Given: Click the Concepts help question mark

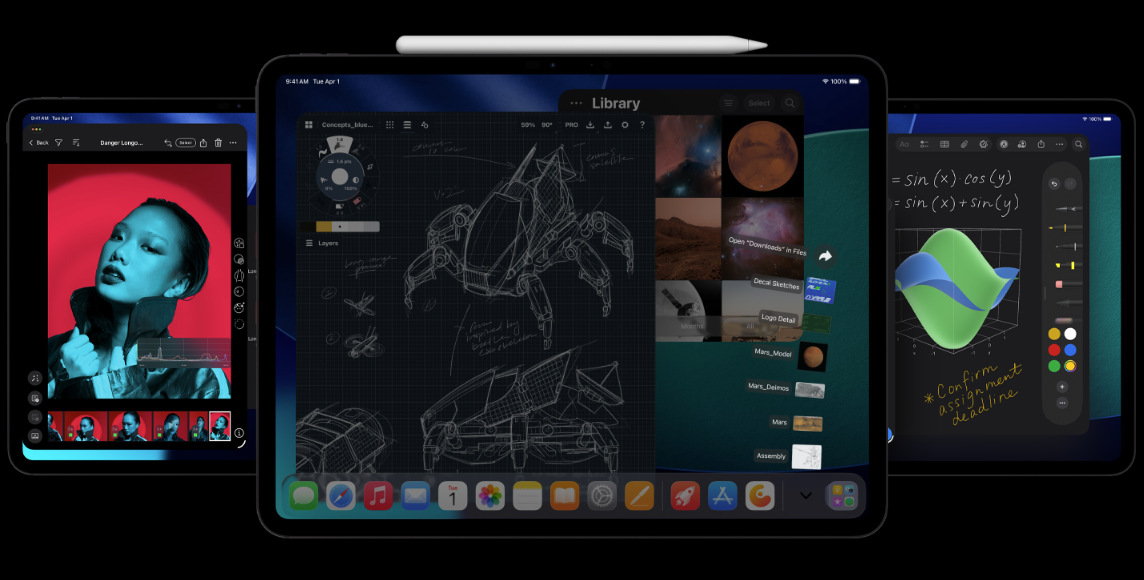Looking at the screenshot, I should pos(642,125).
